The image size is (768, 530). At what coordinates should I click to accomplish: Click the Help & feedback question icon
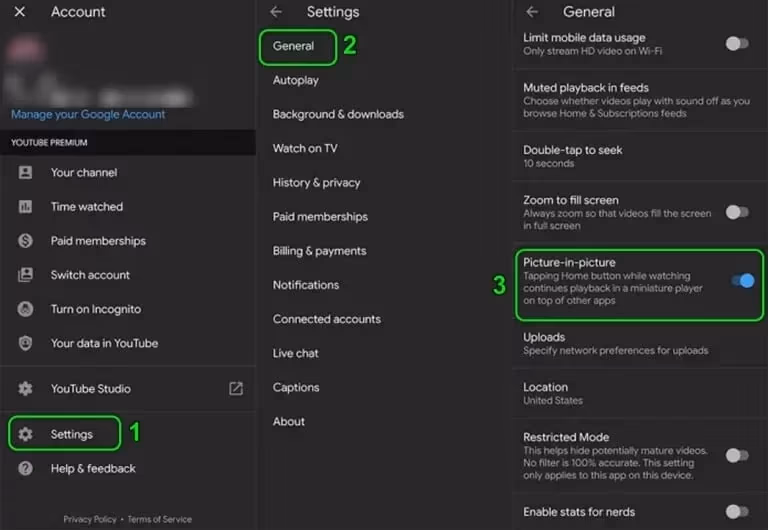(x=26, y=469)
